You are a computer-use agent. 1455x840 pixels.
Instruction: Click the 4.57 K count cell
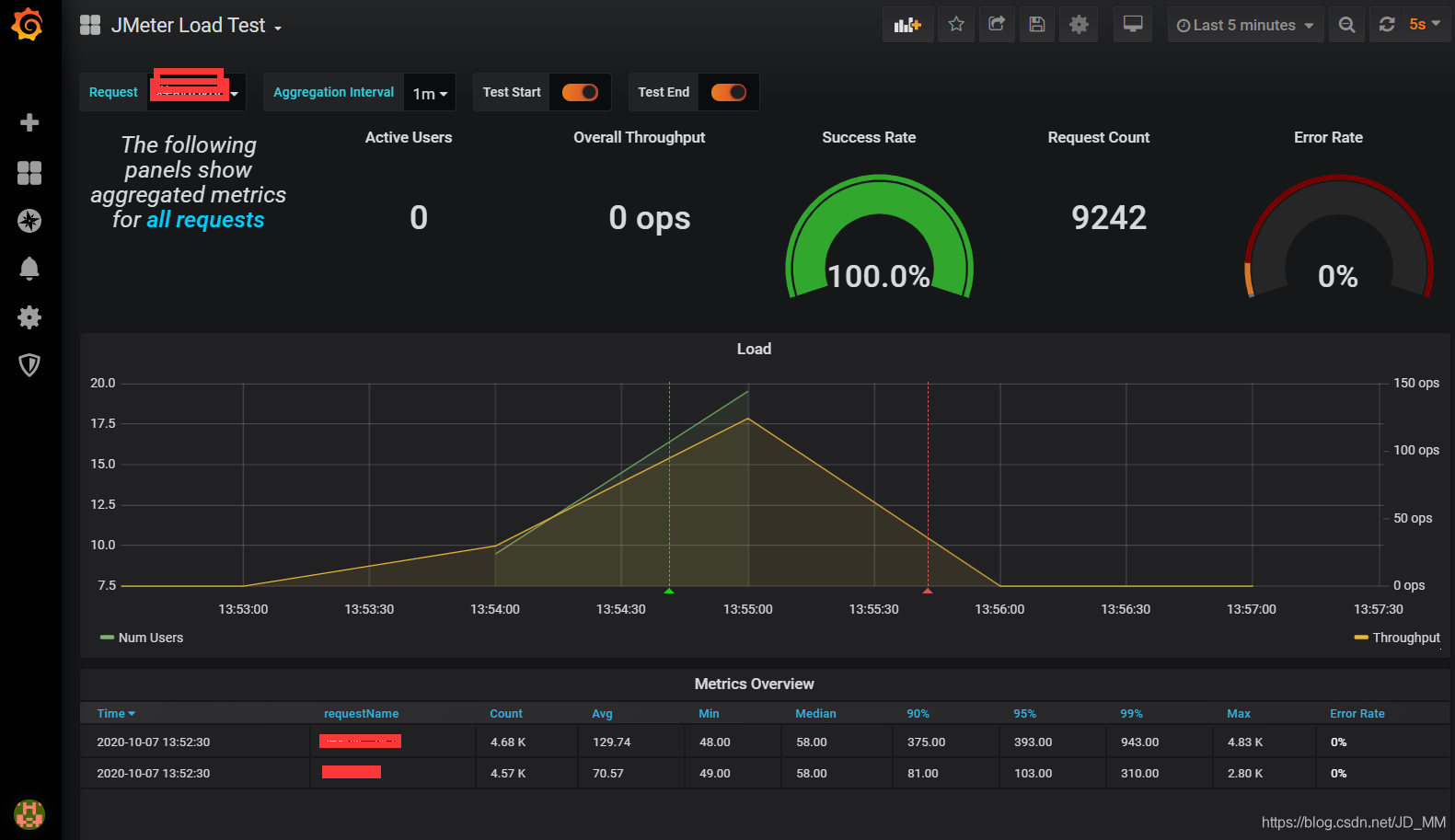[x=508, y=773]
